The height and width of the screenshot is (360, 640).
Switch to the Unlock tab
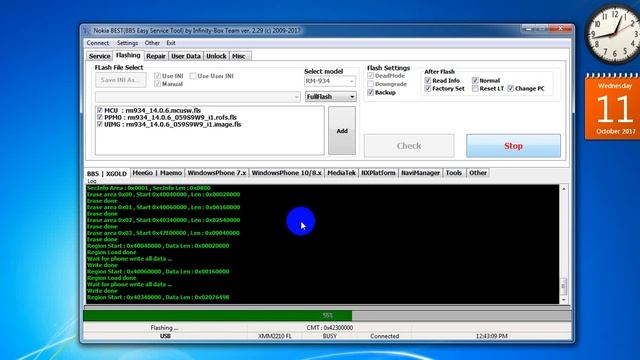(x=216, y=56)
